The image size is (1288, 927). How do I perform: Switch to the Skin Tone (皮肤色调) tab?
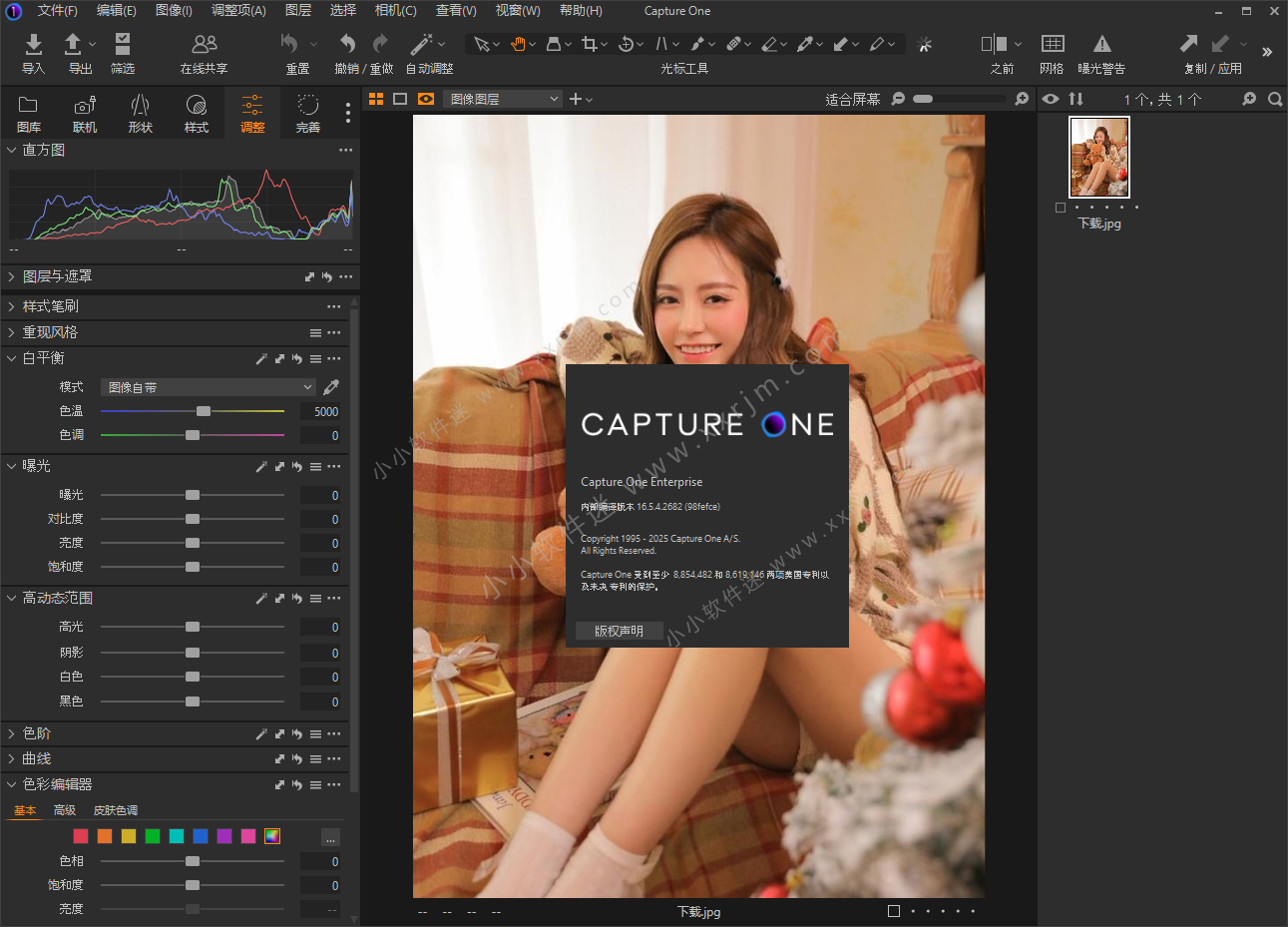point(116,810)
